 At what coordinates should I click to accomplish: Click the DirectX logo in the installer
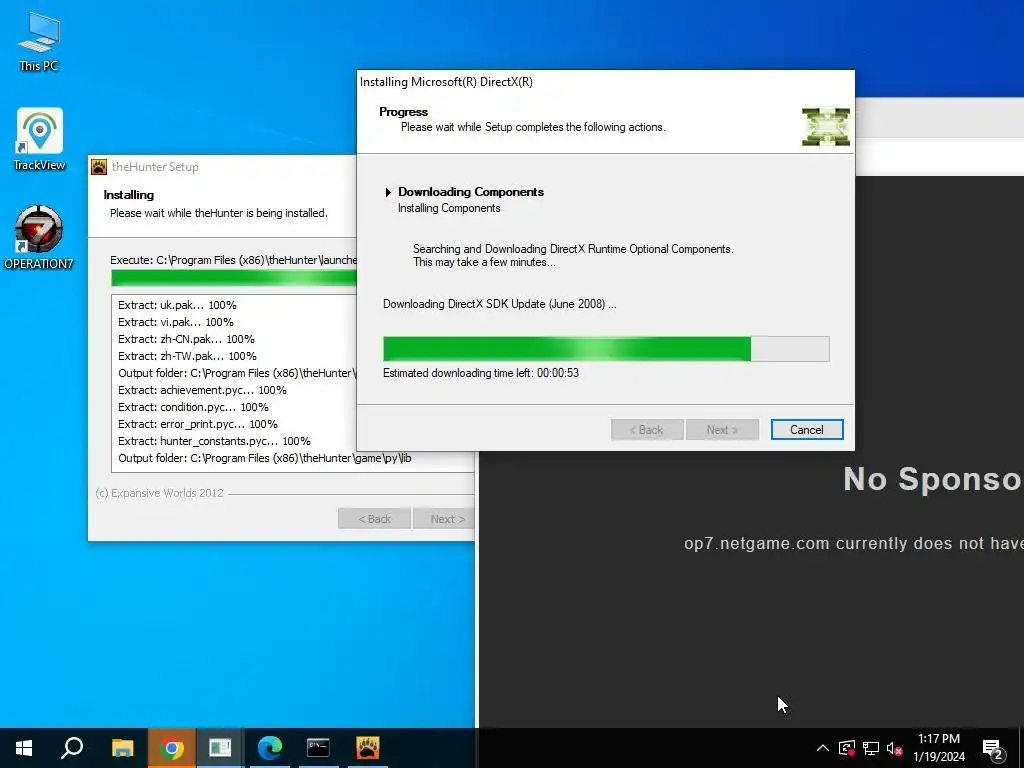(825, 127)
